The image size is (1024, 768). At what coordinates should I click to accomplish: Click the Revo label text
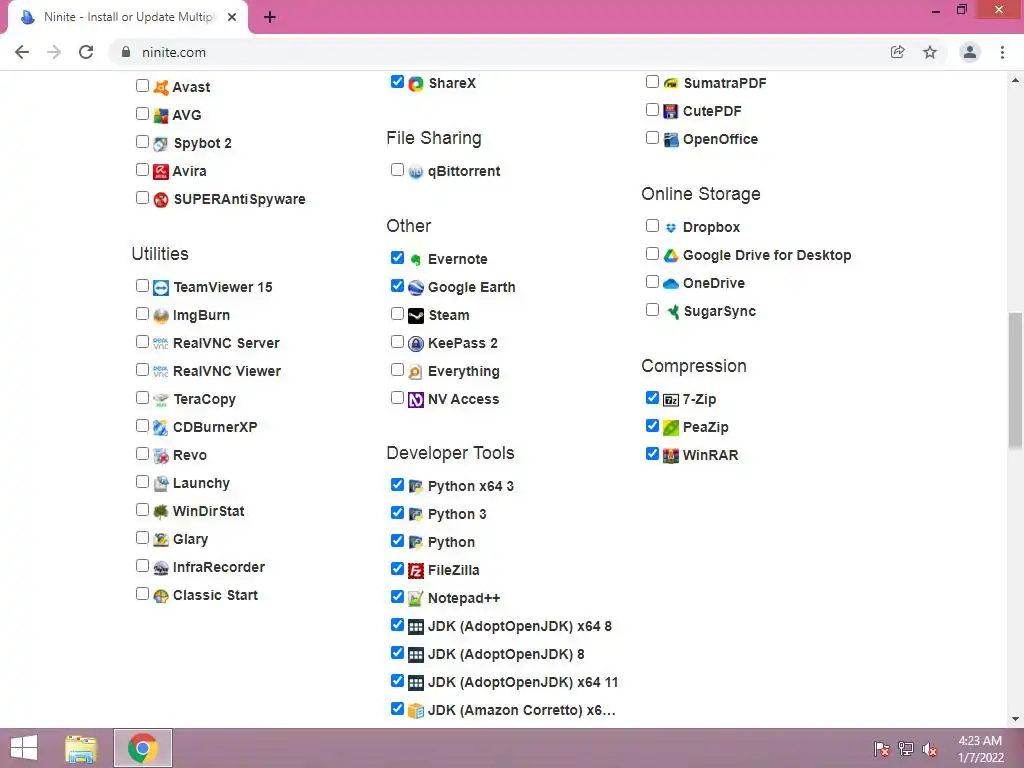[x=190, y=455]
